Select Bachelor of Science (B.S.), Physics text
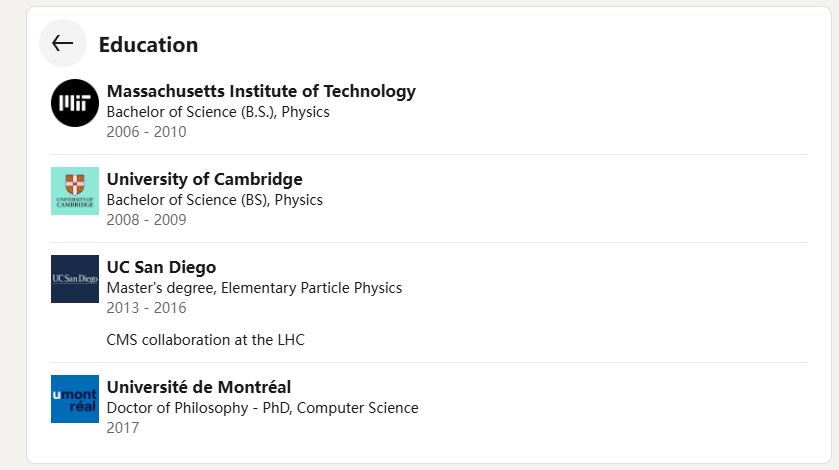This screenshot has height=470, width=839. point(218,112)
